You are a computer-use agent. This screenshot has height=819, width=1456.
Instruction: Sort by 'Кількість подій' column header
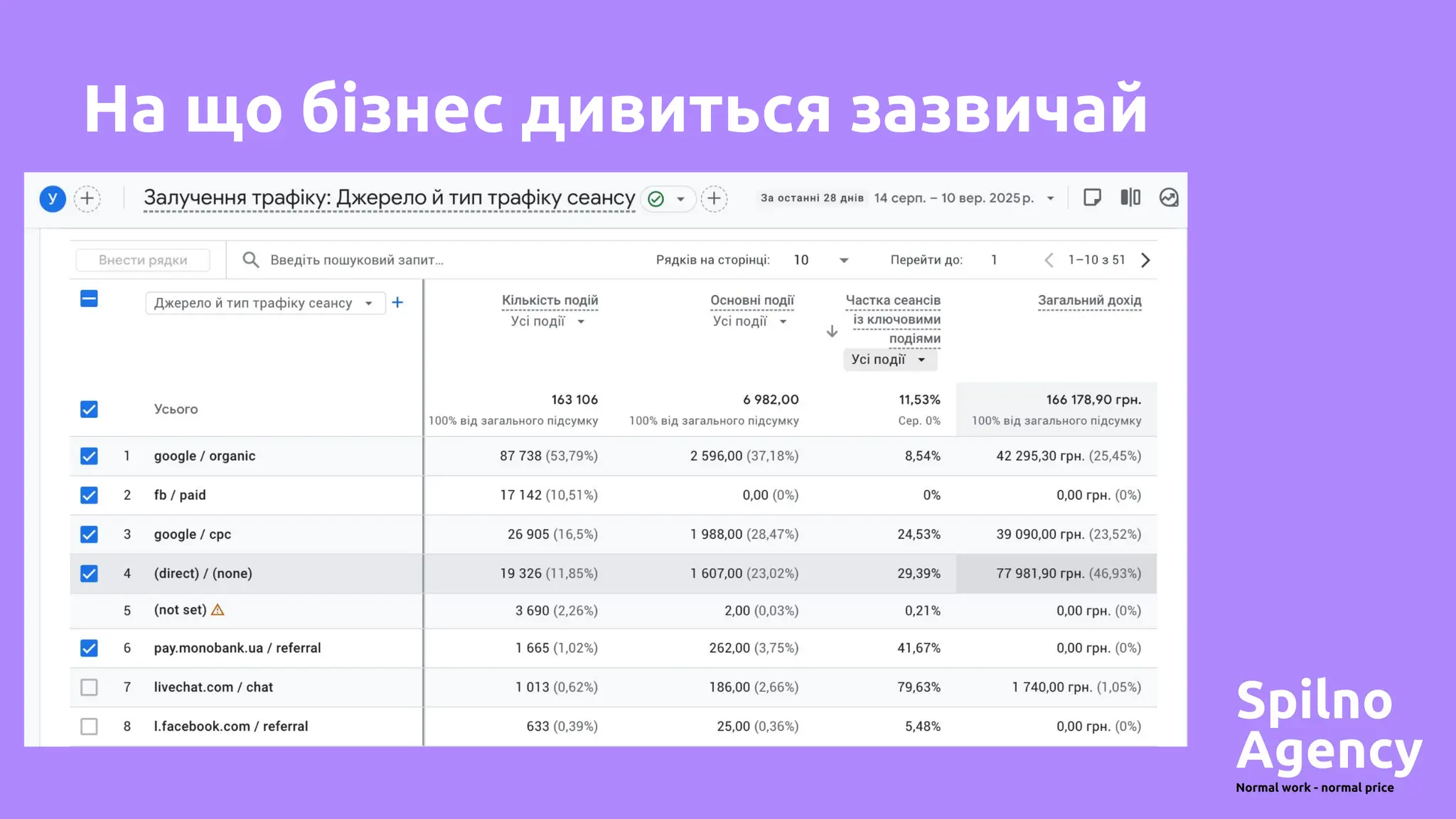click(x=550, y=301)
